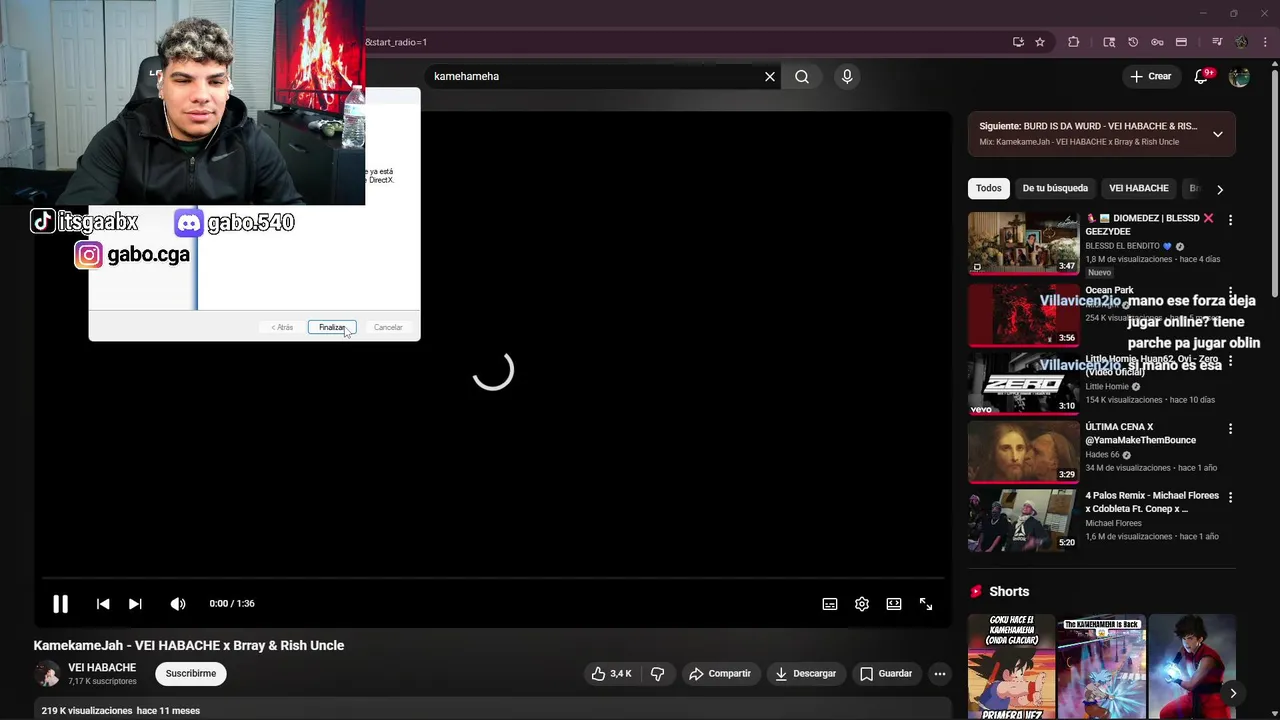Image resolution: width=1280 pixels, height=720 pixels.
Task: Click KamekameJah video title text
Action: coord(189,646)
